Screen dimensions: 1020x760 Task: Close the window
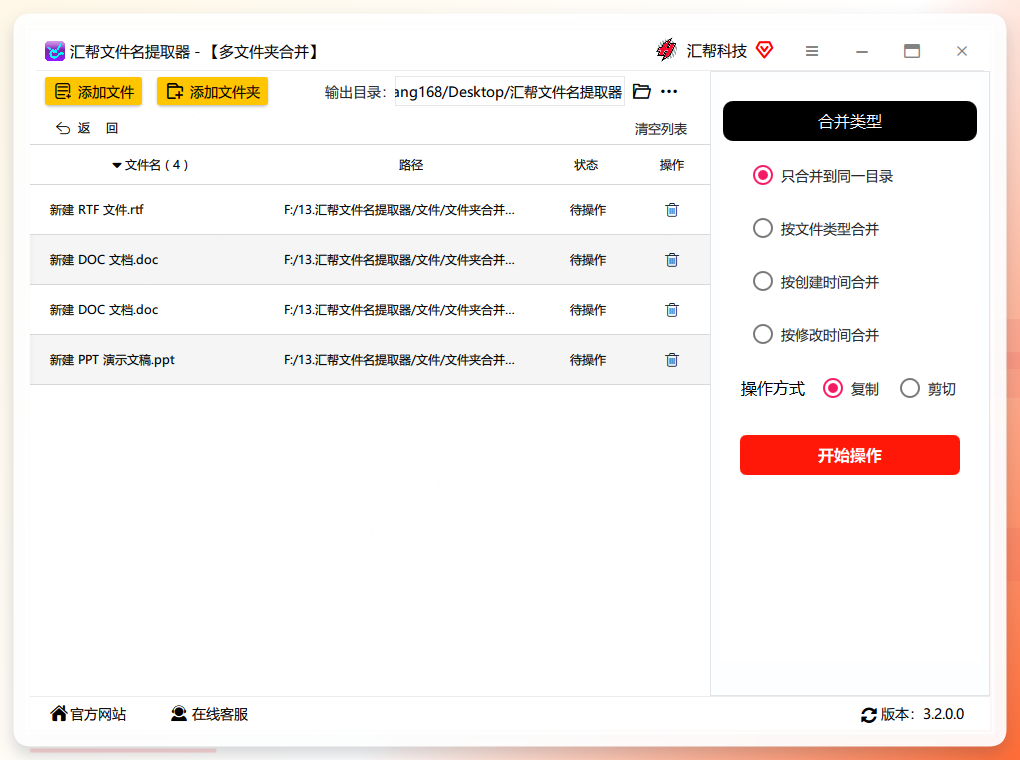tap(962, 51)
